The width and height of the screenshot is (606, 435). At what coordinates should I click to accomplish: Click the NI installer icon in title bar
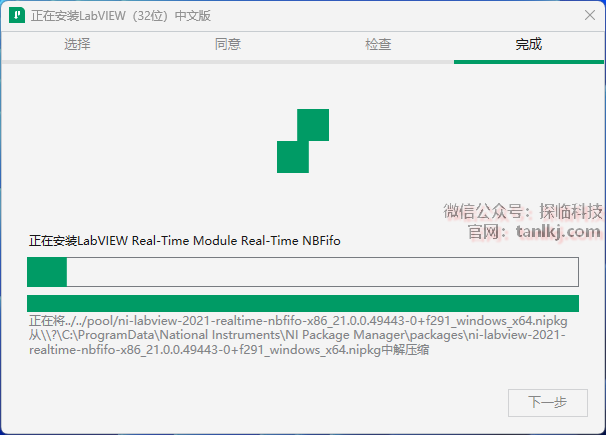(17, 15)
